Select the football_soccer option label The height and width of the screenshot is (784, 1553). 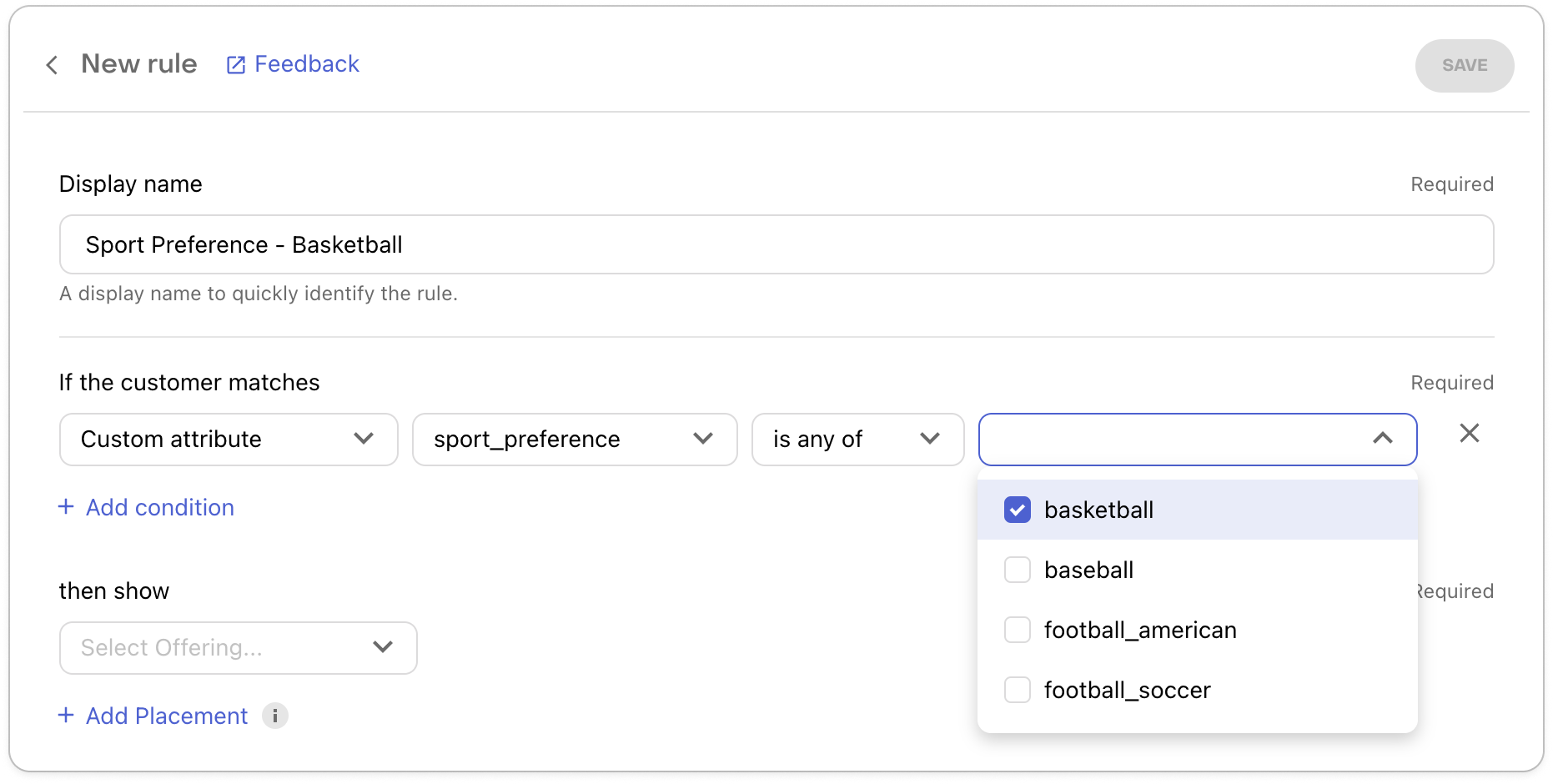1127,690
